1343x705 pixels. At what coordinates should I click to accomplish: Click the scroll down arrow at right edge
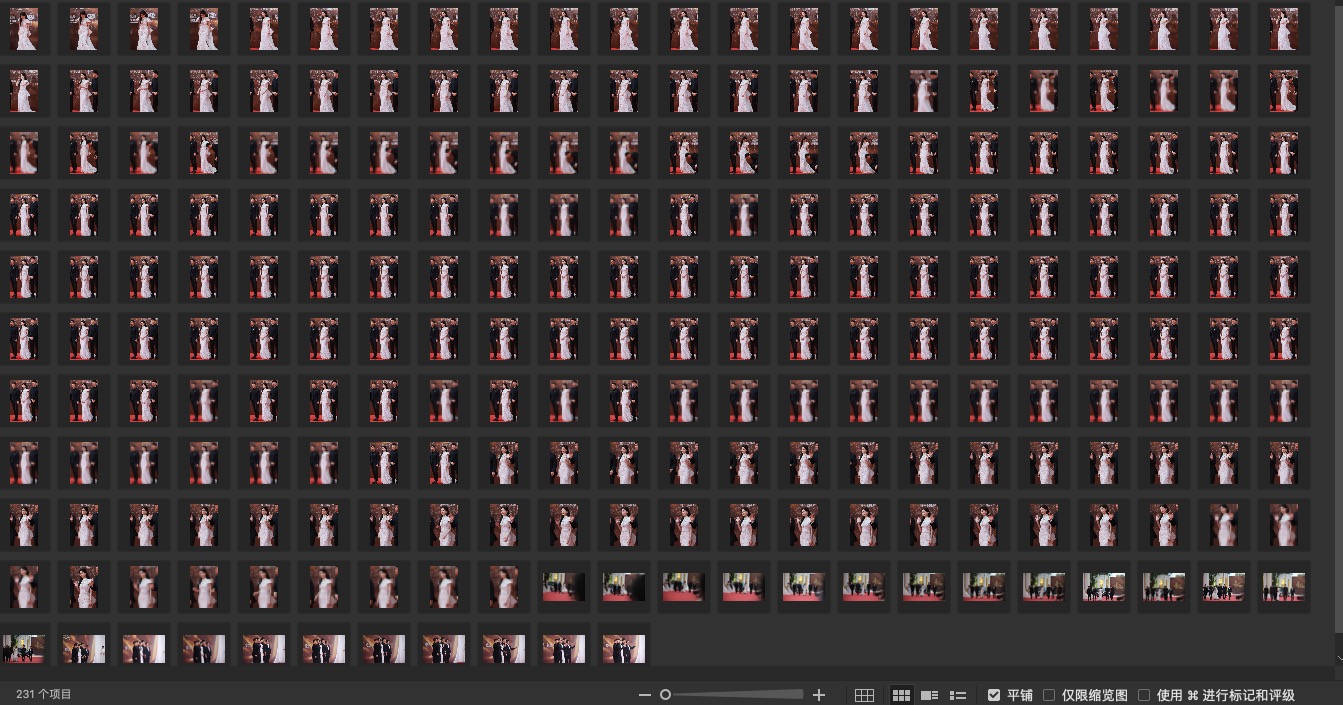click(x=1338, y=658)
